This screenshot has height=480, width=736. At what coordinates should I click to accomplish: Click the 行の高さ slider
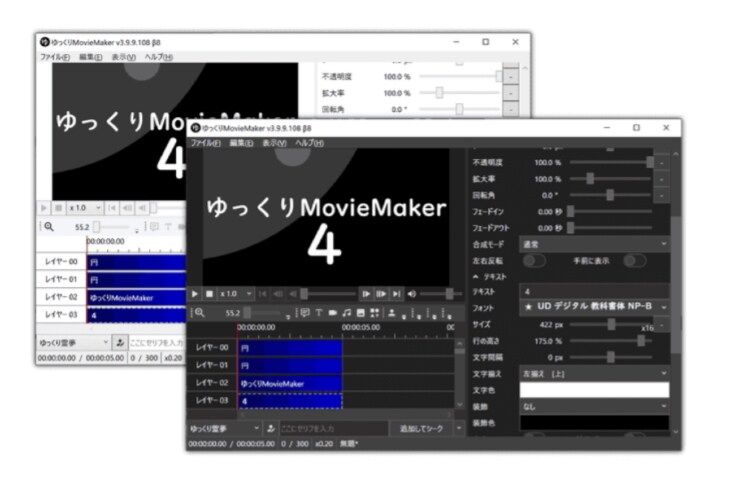click(x=611, y=341)
